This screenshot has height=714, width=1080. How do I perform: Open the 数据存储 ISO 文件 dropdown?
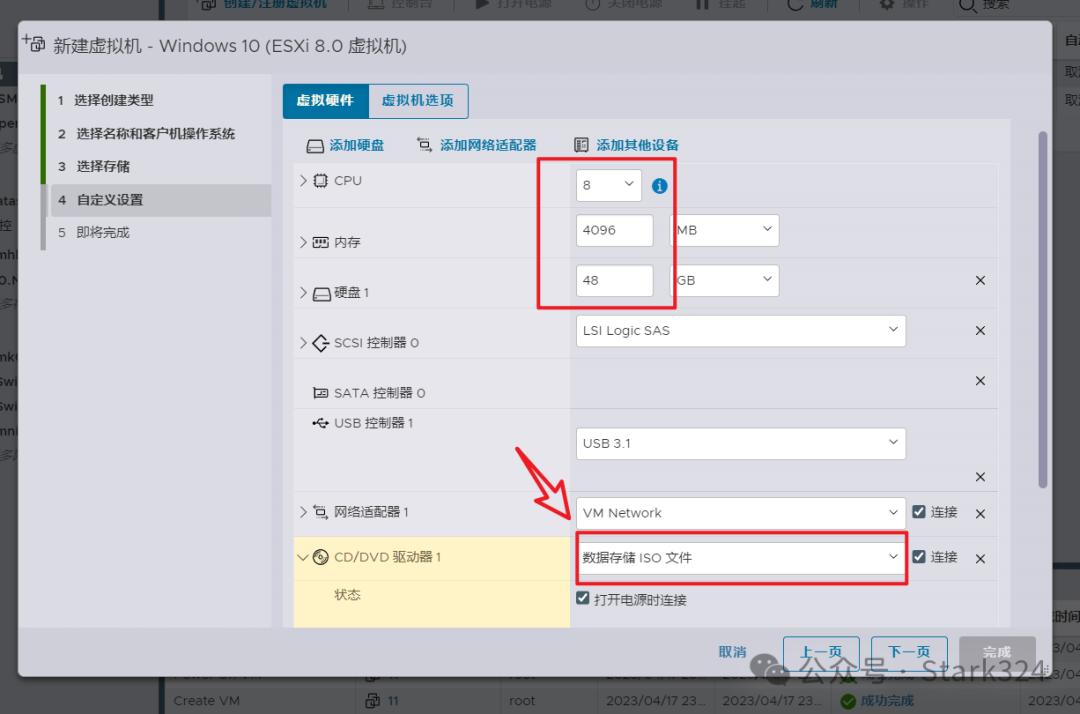click(x=740, y=558)
